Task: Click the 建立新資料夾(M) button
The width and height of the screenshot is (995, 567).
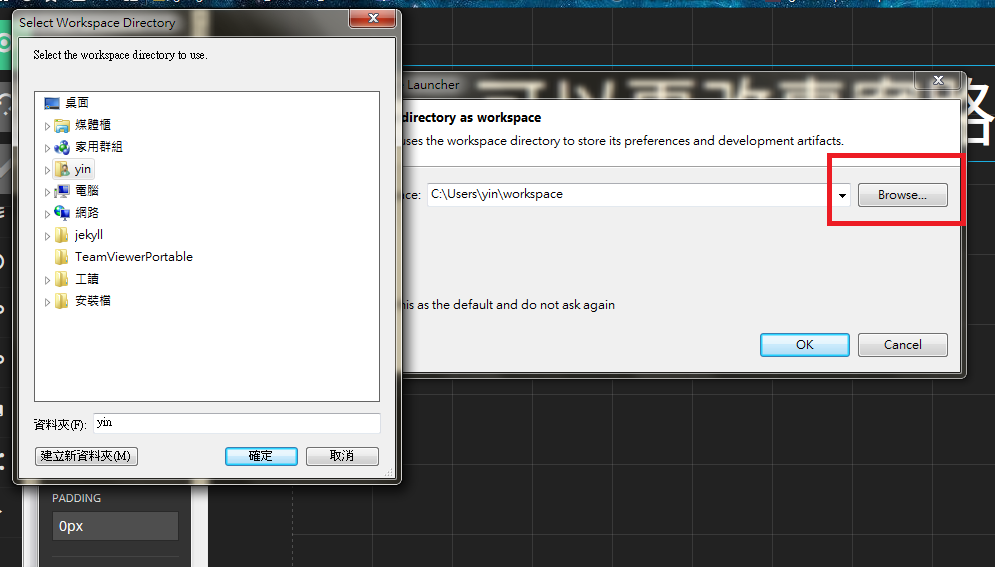Action: (x=86, y=456)
